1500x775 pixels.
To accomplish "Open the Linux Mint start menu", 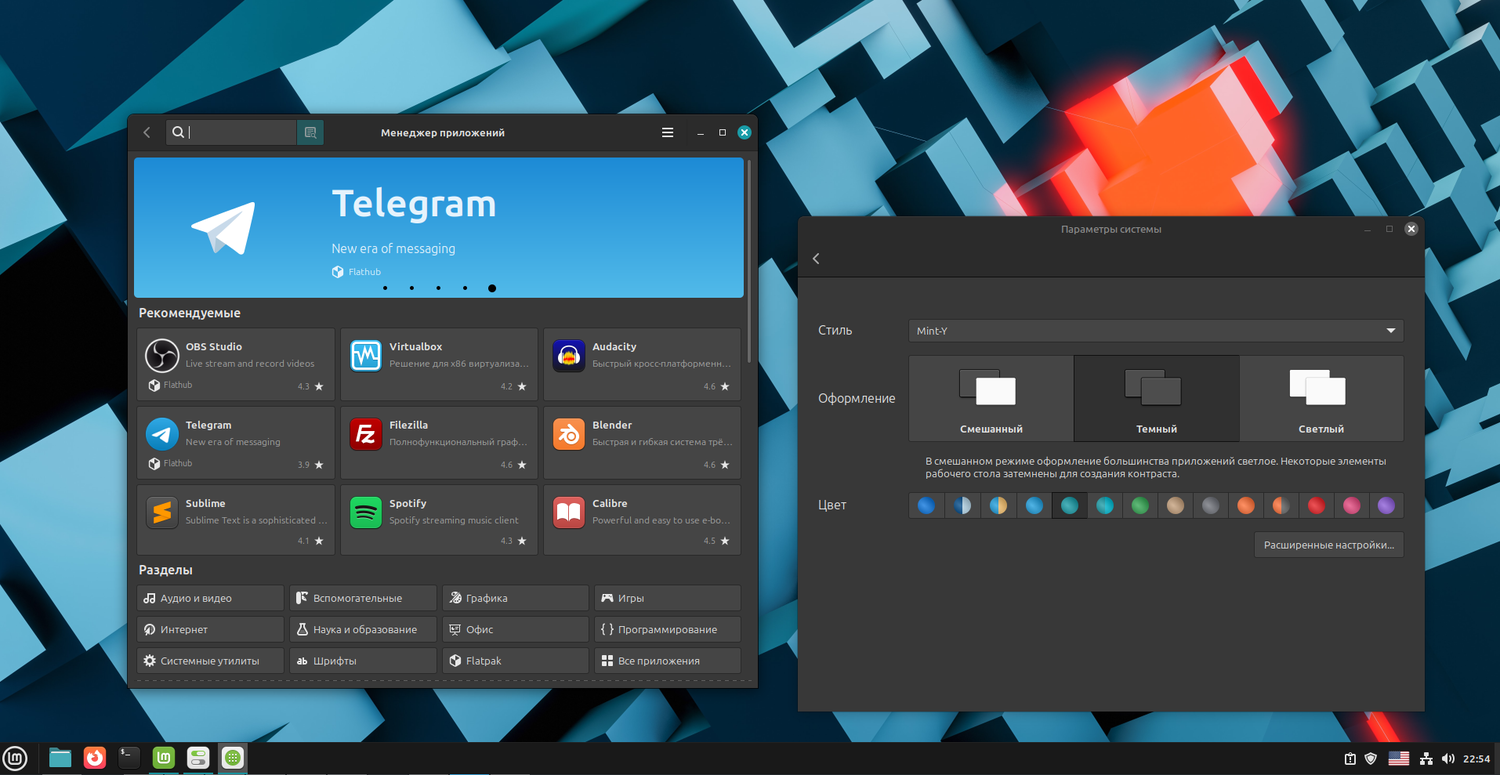I will click(x=16, y=758).
